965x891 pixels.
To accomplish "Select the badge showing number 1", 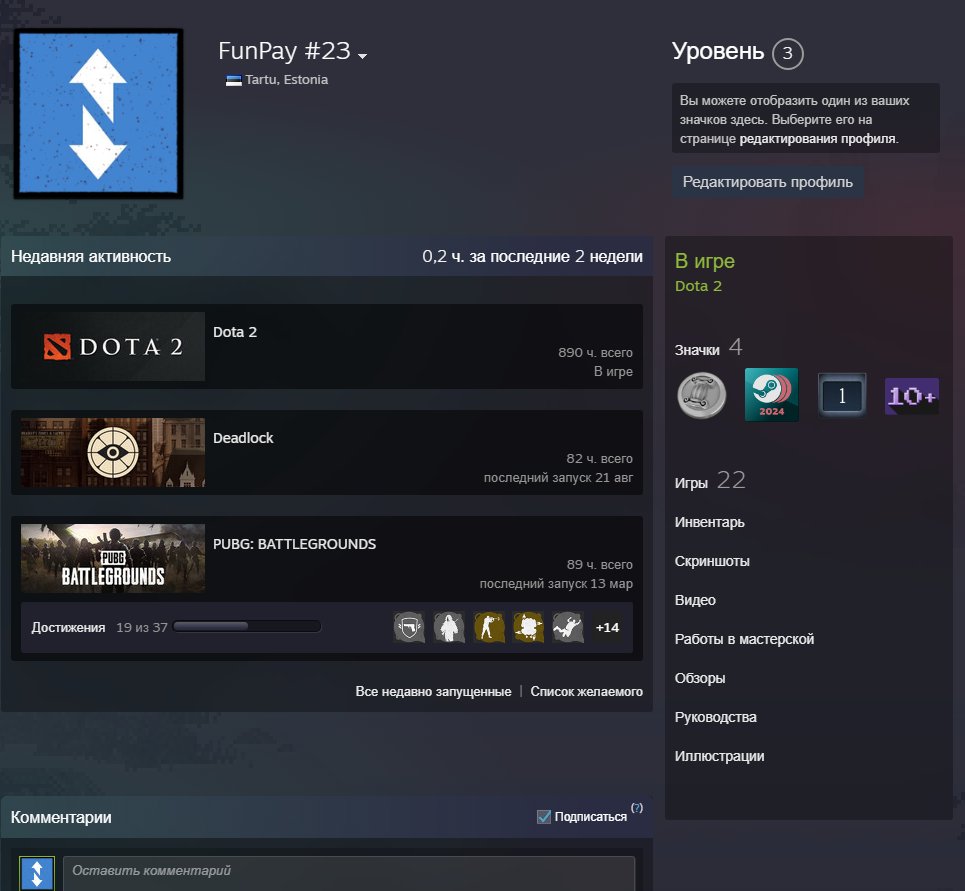I will 841,395.
